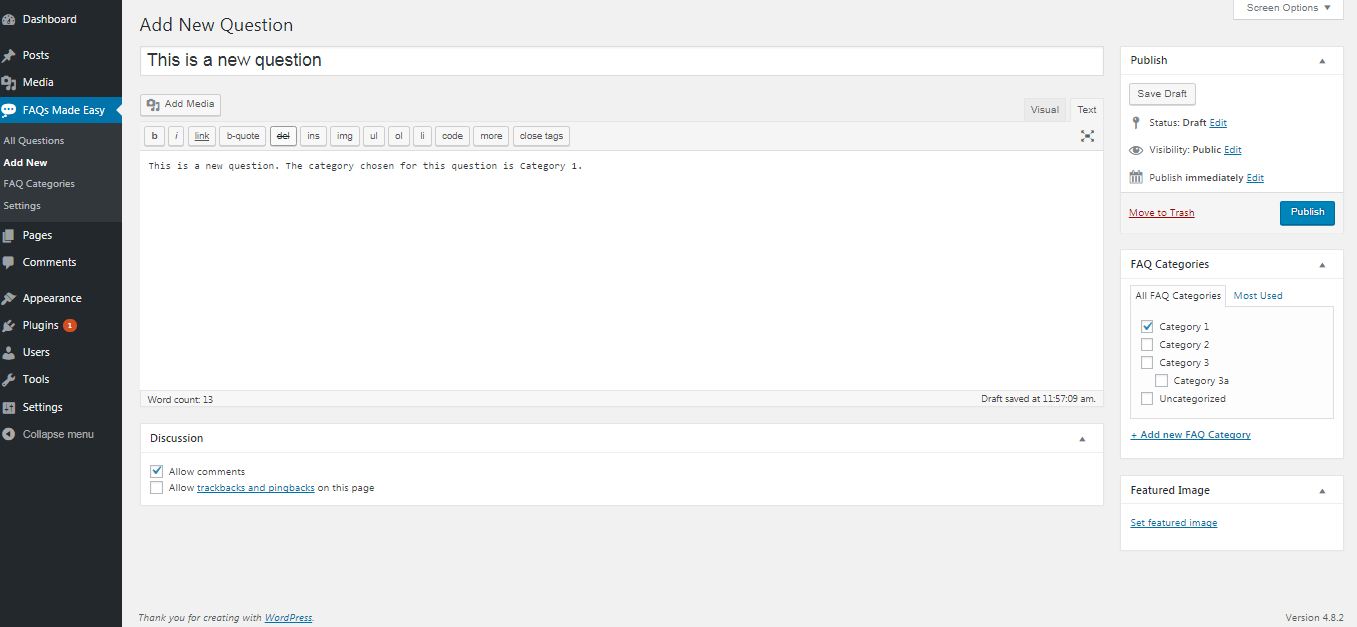This screenshot has width=1357, height=627.
Task: Check the Uncategorized checkbox
Action: pyautogui.click(x=1147, y=398)
